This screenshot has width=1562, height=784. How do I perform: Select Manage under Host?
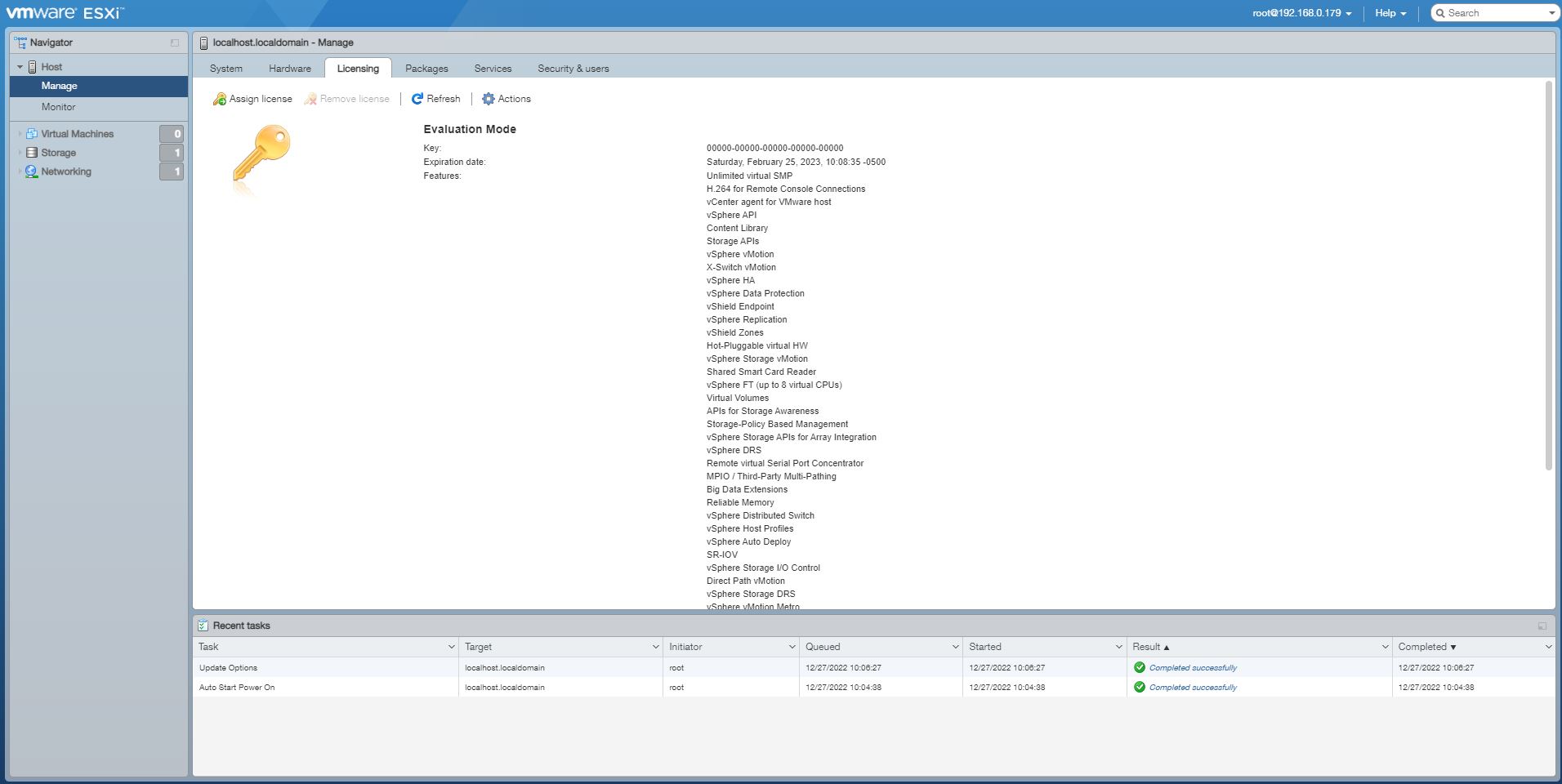tap(99, 86)
